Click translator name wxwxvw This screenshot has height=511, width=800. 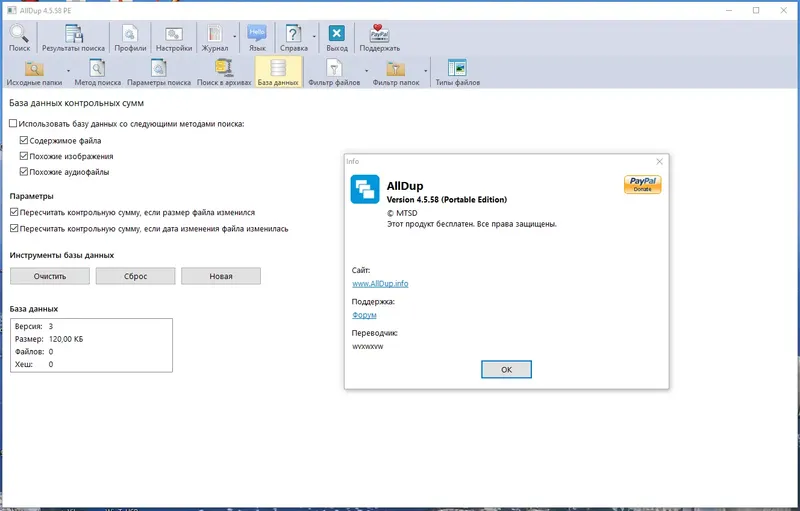point(367,346)
